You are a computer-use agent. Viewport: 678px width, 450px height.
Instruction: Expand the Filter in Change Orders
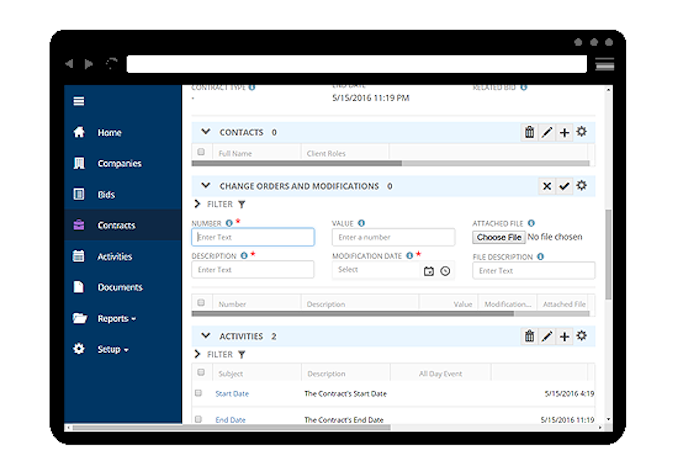(x=198, y=204)
